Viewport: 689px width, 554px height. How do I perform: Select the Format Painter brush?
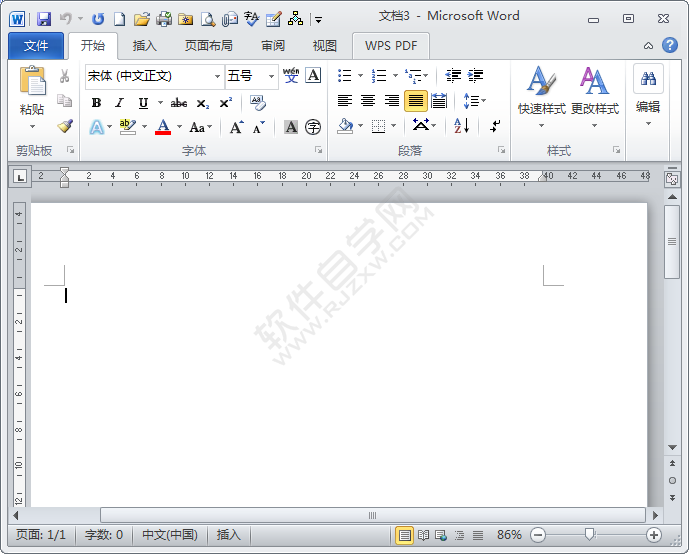65,126
